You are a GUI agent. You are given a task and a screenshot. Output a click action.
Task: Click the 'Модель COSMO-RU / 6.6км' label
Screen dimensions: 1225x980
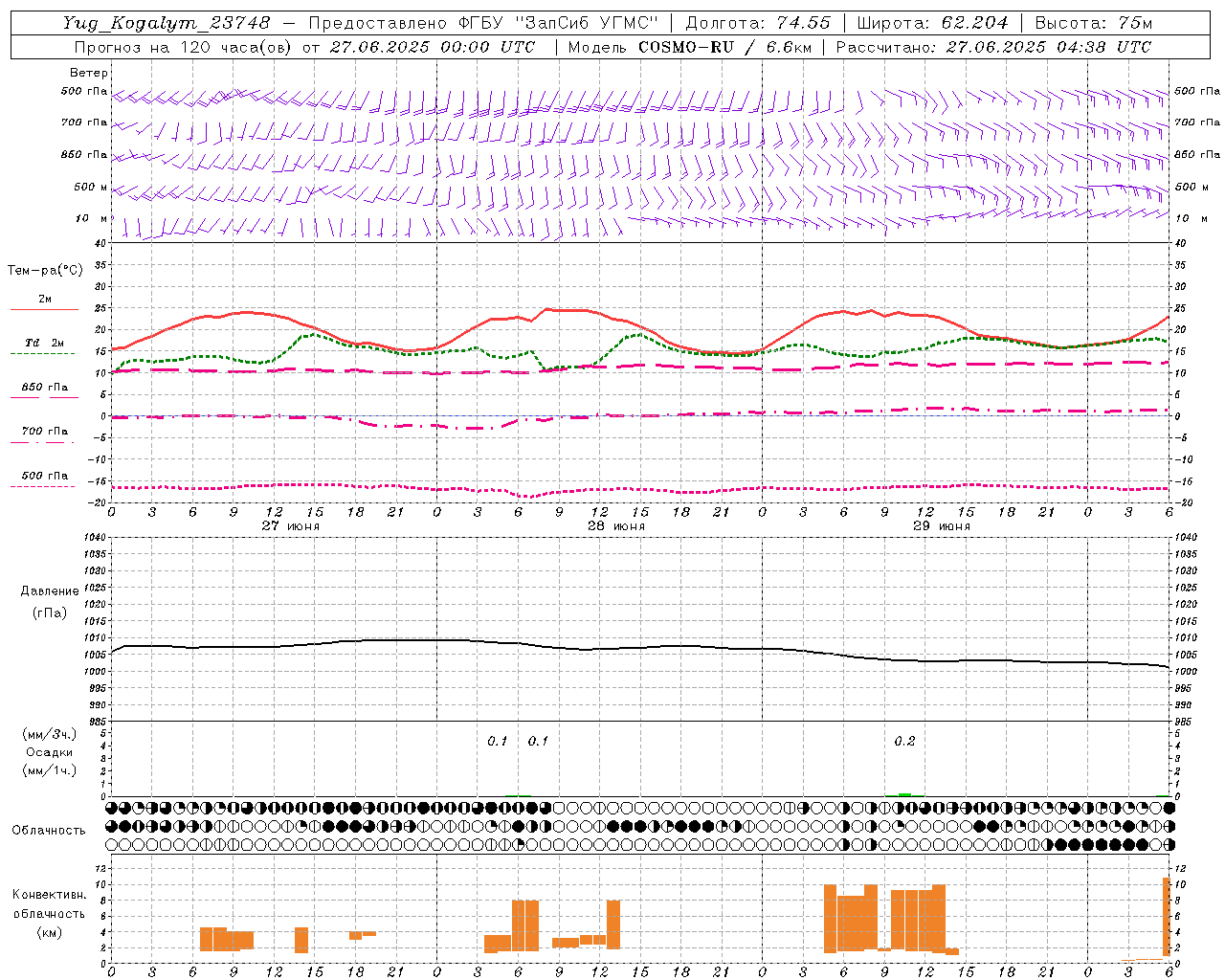[689, 47]
